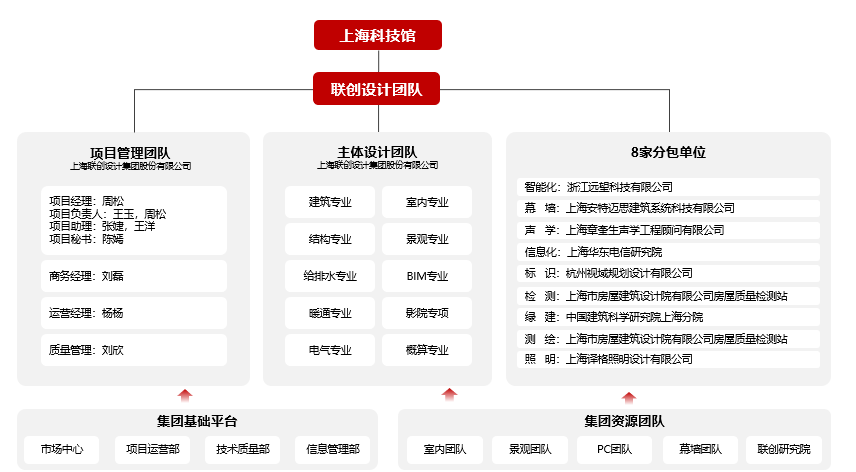Click the 集团基础平台 heading

(x=197, y=421)
